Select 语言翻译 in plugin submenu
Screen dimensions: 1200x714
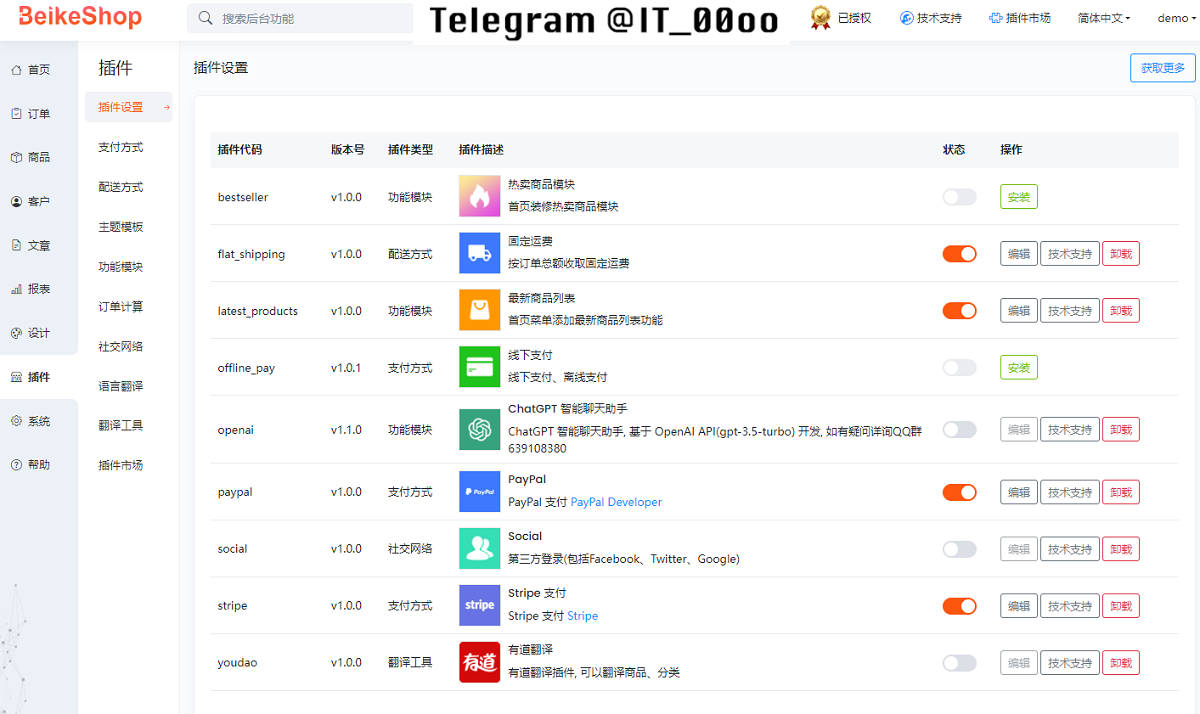[121, 386]
